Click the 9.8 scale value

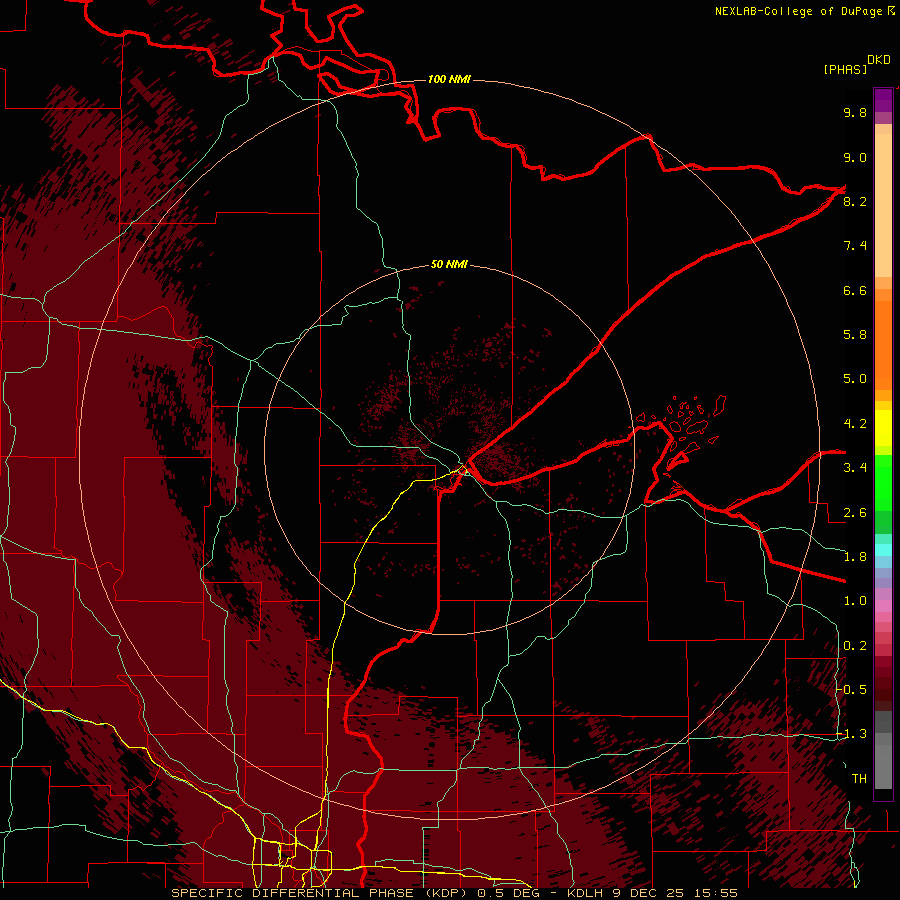pyautogui.click(x=855, y=112)
